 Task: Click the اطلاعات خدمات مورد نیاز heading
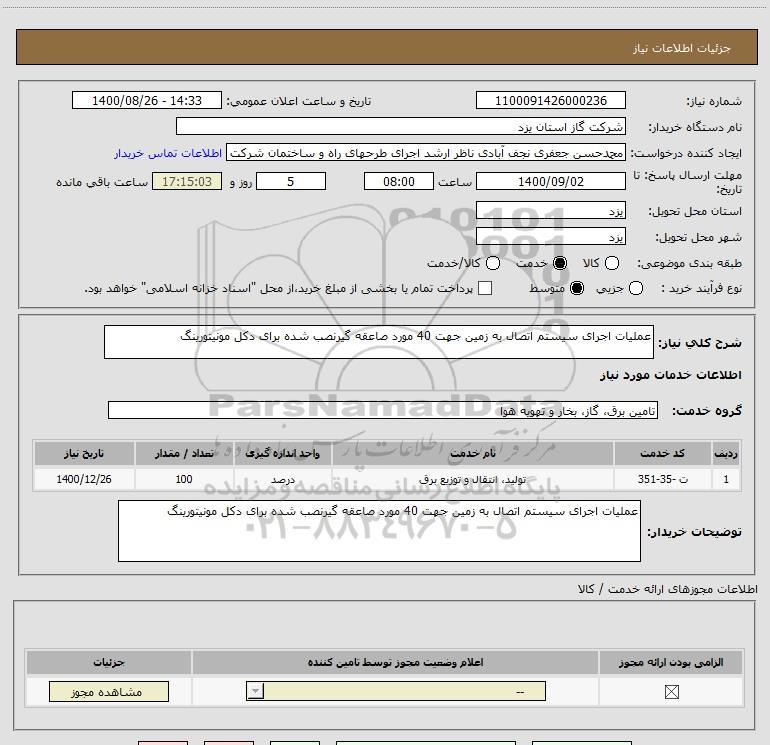(x=671, y=375)
